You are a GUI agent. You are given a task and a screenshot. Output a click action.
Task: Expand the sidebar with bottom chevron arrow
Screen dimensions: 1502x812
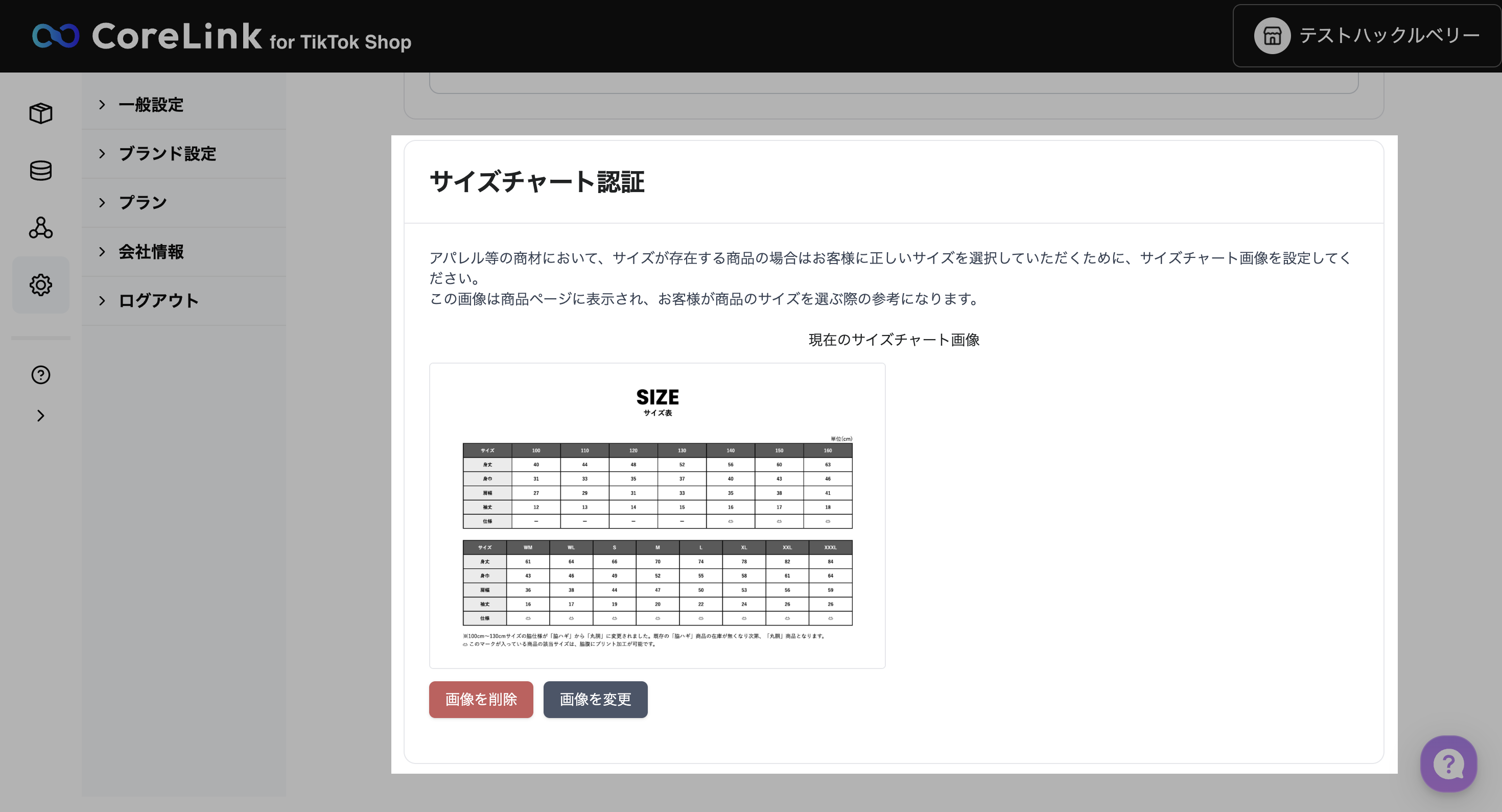[x=41, y=416]
